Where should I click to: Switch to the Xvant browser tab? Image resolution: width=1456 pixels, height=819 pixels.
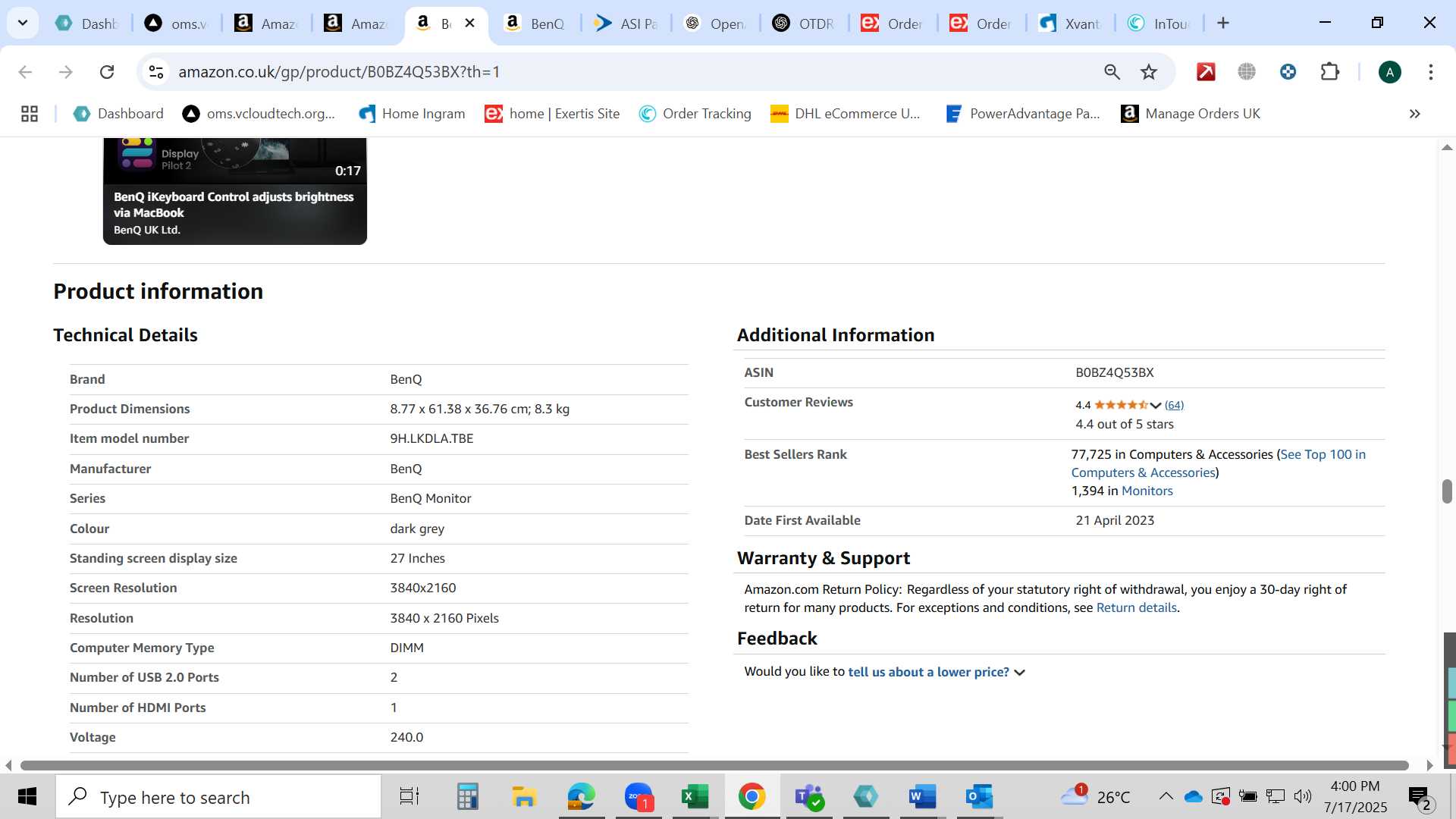[x=1070, y=24]
